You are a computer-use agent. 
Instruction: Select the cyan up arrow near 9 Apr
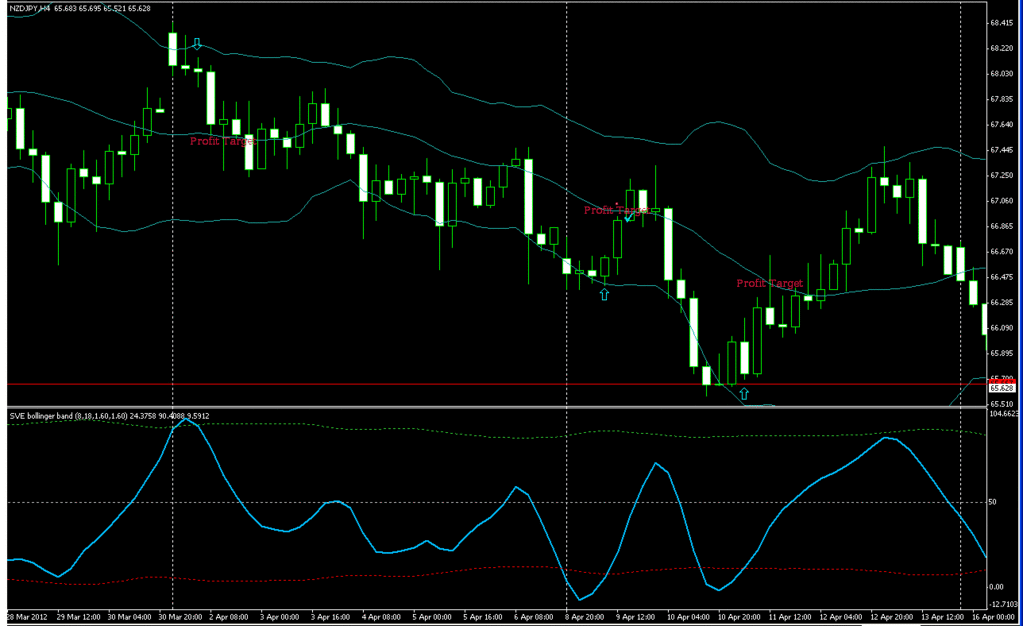point(604,294)
